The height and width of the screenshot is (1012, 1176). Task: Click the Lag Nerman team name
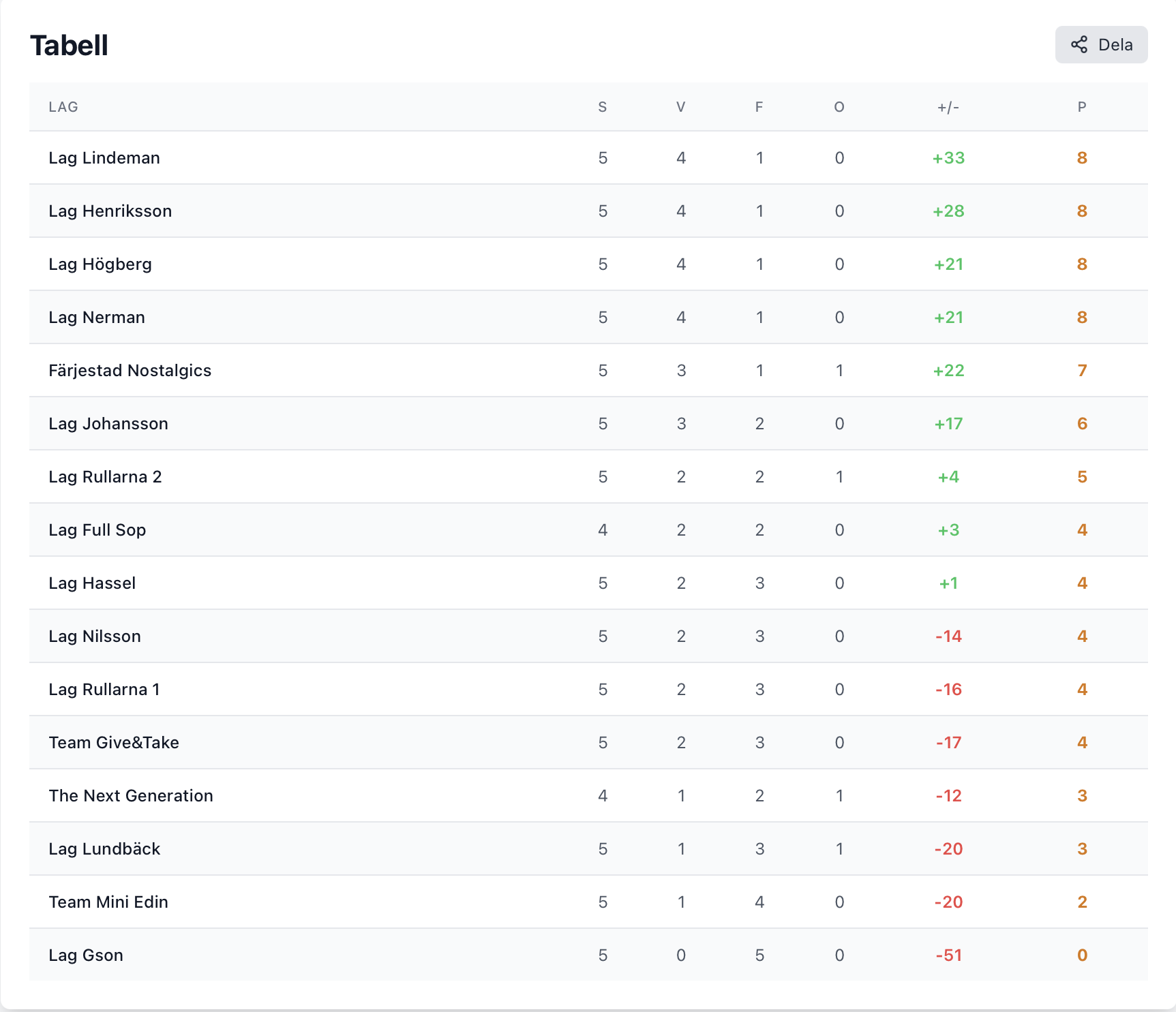(x=97, y=318)
